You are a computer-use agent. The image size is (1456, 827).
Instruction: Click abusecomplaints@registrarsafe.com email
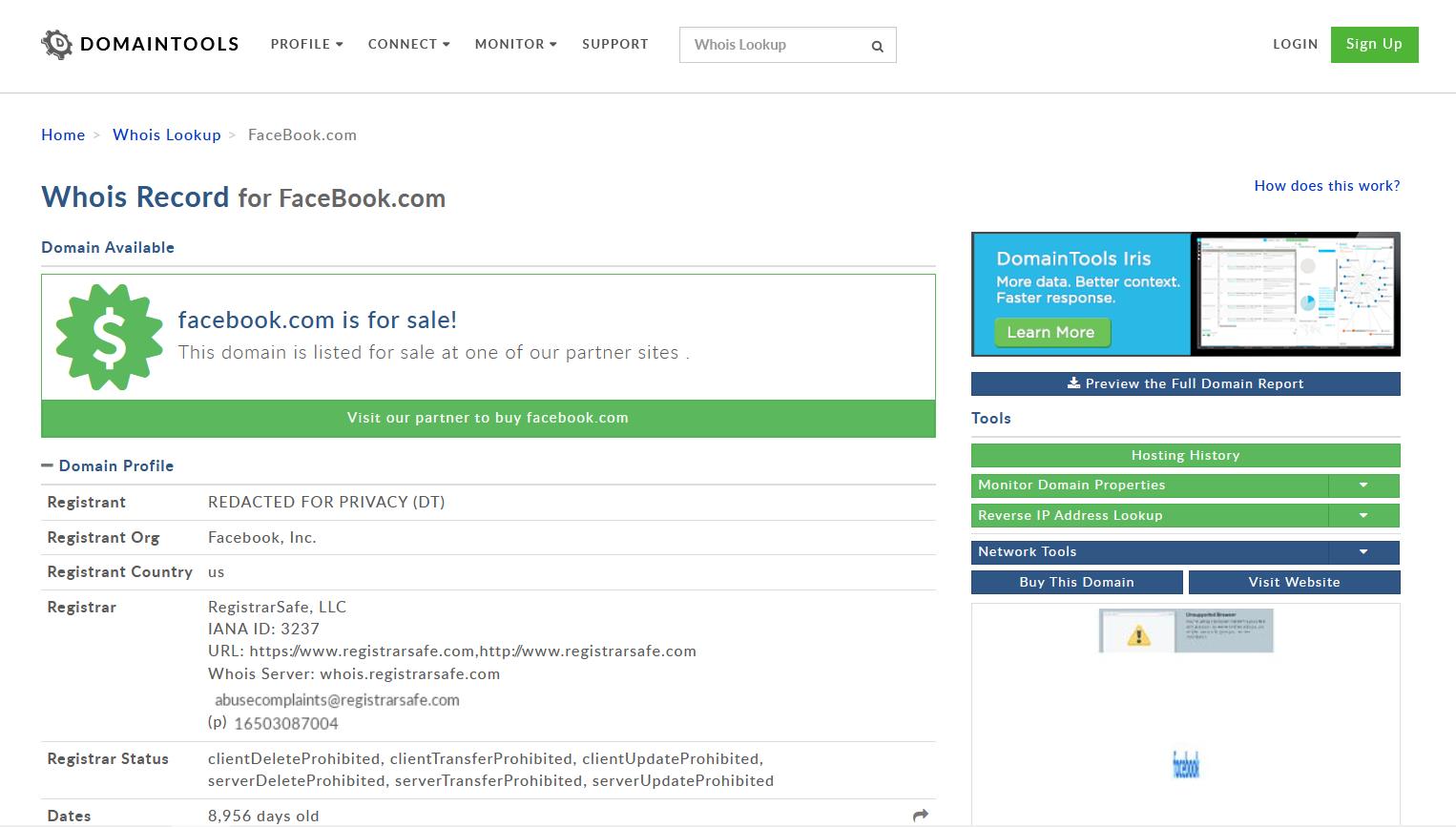tap(337, 700)
